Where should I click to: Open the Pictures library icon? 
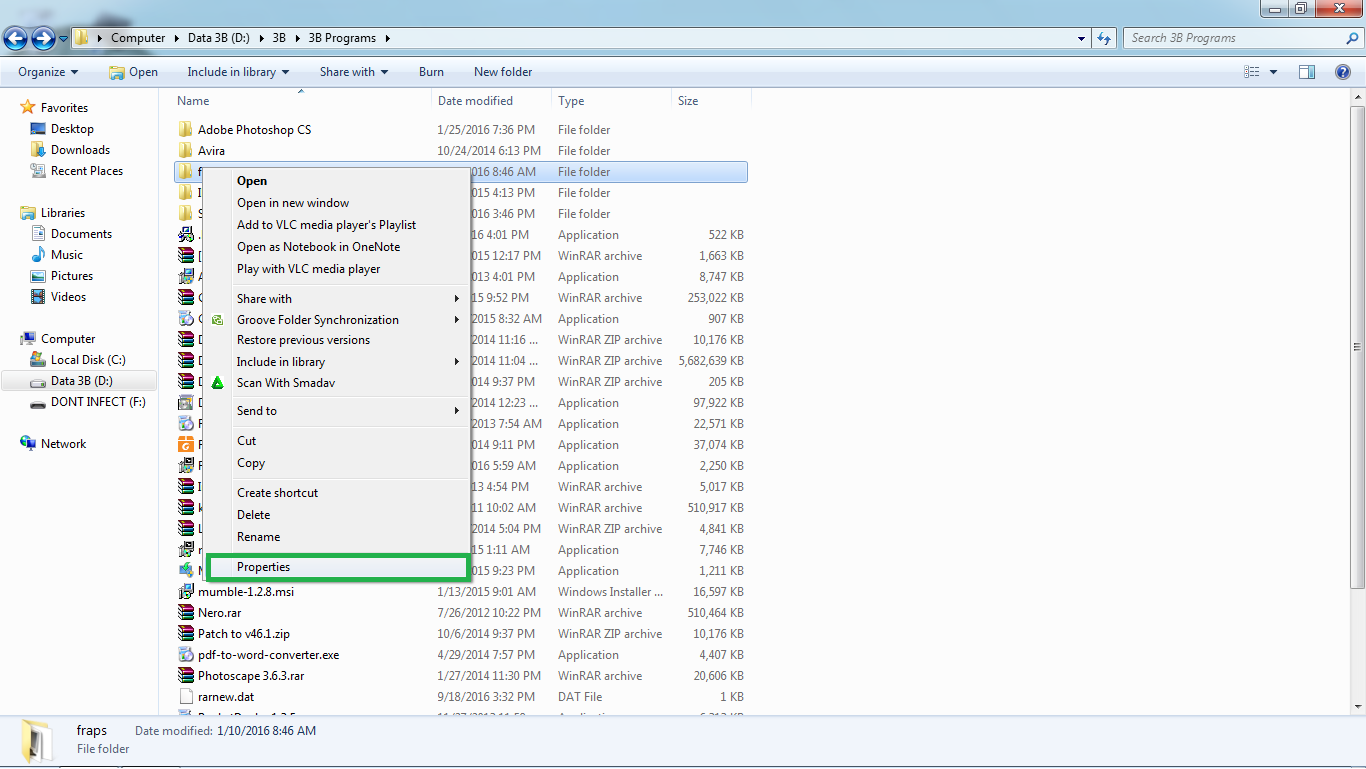coord(38,276)
